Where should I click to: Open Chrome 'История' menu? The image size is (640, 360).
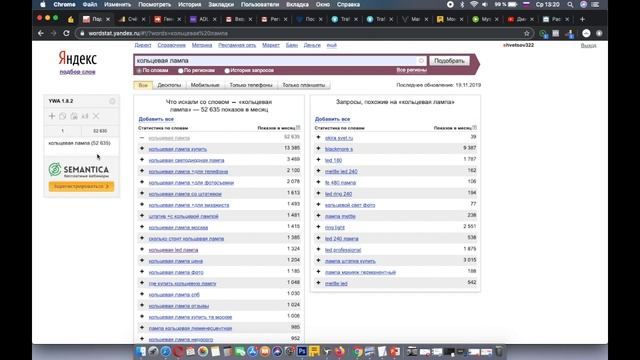click(x=189, y=4)
